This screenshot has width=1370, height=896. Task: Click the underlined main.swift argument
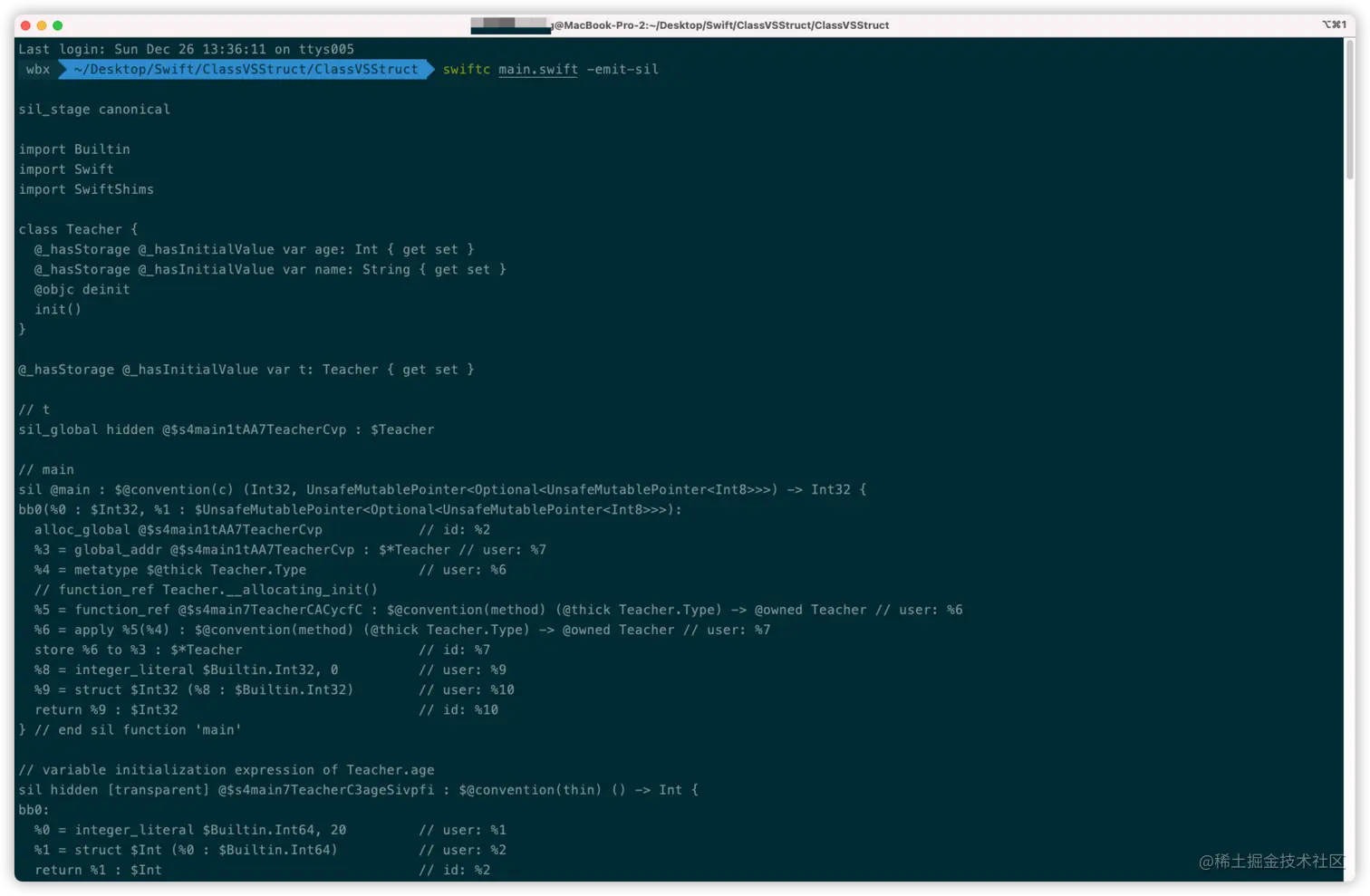click(538, 70)
